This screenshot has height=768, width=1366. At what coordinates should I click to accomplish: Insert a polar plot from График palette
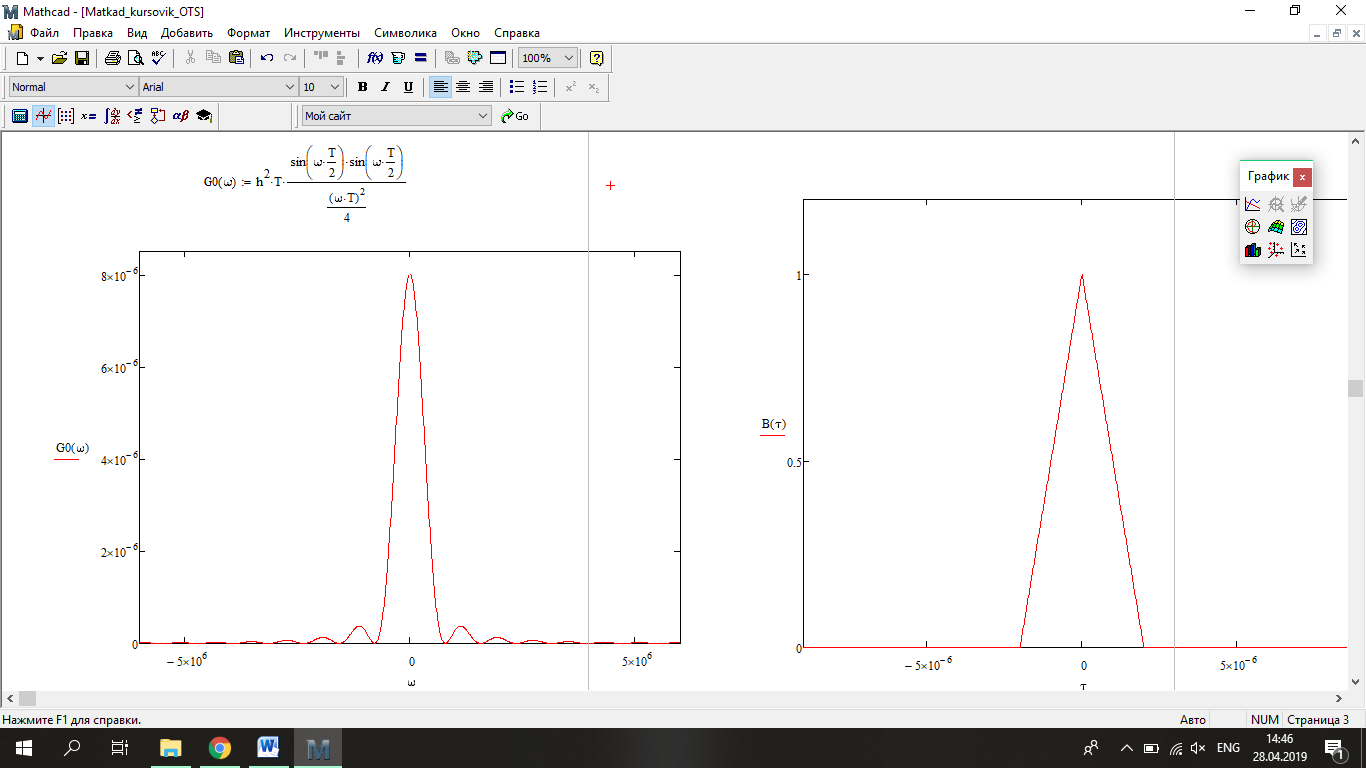[x=1253, y=227]
